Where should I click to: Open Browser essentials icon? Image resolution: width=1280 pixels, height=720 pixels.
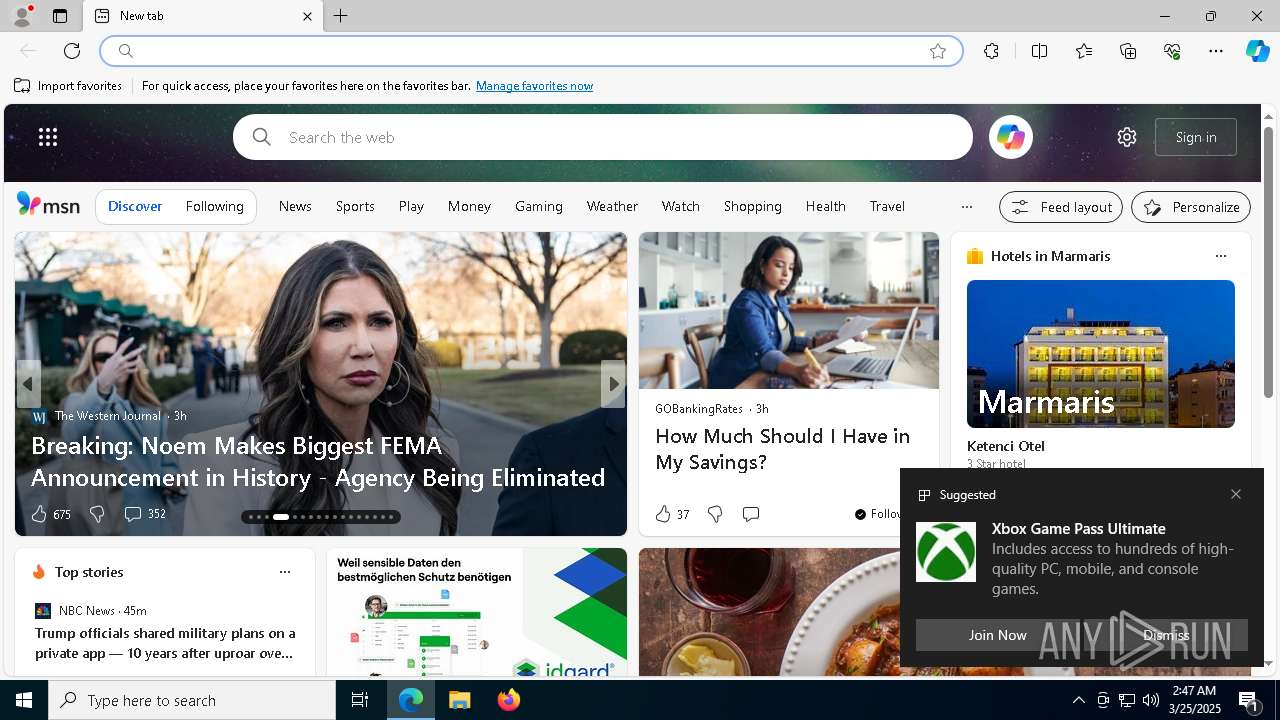pyautogui.click(x=1172, y=51)
